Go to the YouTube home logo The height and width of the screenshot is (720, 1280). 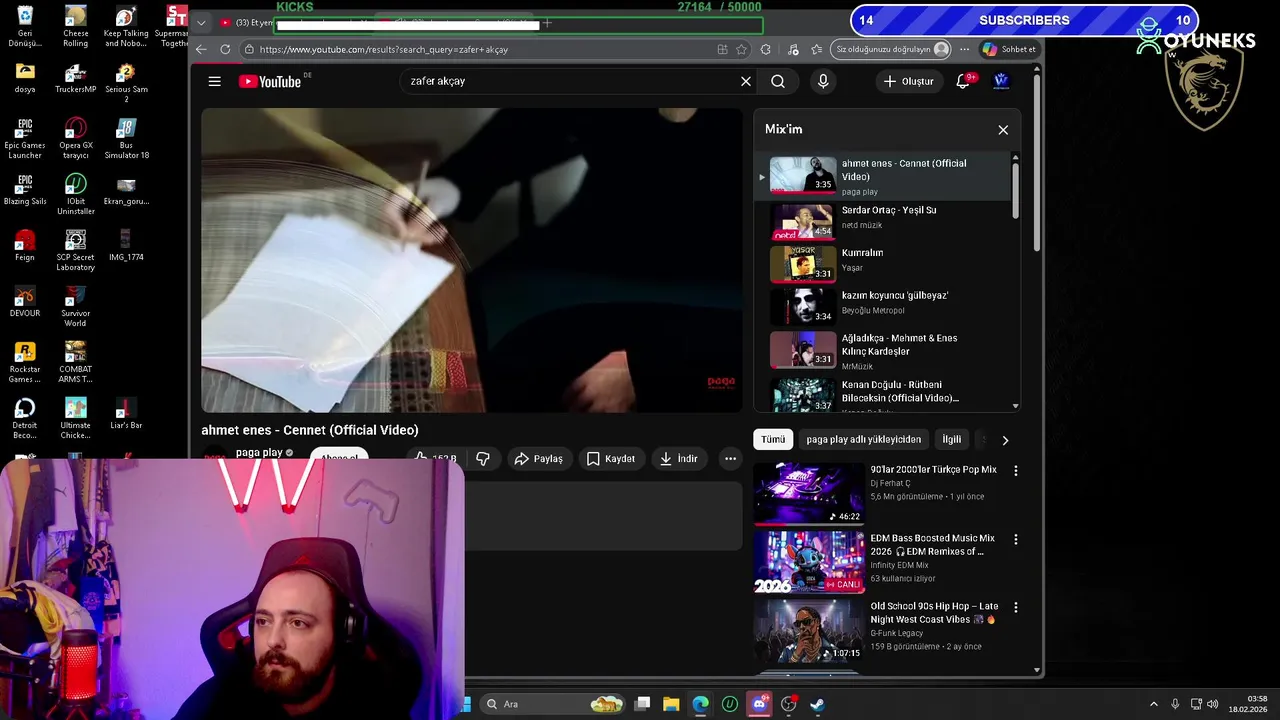270,81
